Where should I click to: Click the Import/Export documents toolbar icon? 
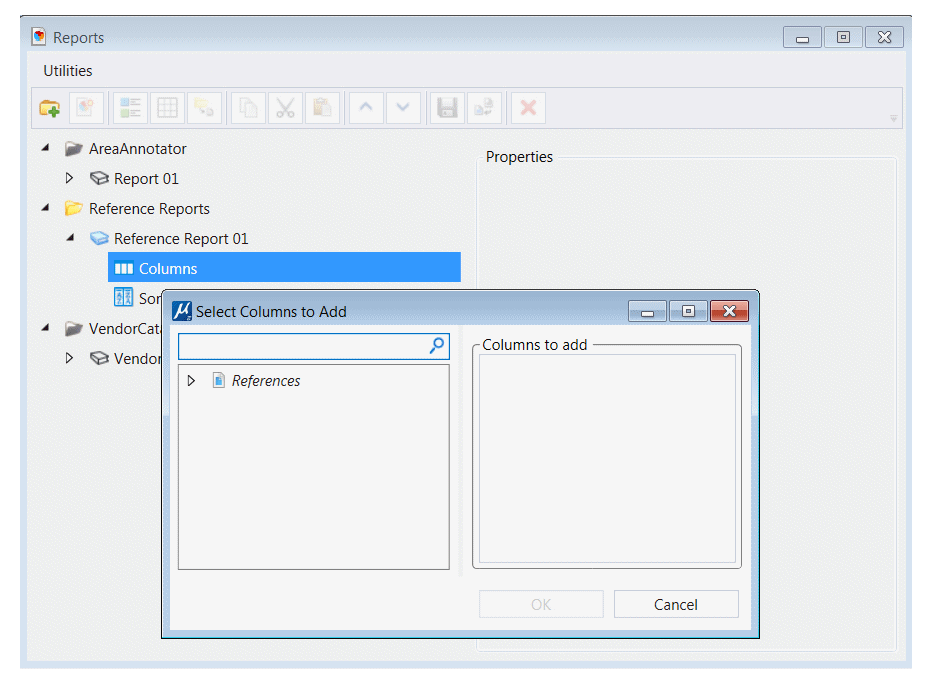(x=484, y=108)
